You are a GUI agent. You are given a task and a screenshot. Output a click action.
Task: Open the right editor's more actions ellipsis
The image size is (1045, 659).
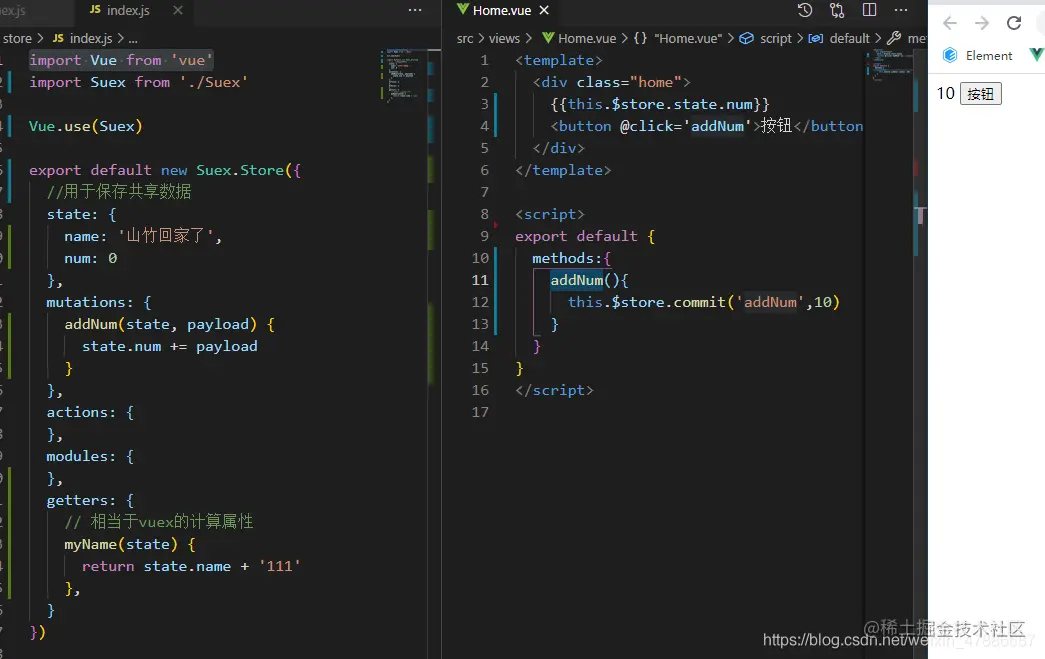click(x=901, y=10)
